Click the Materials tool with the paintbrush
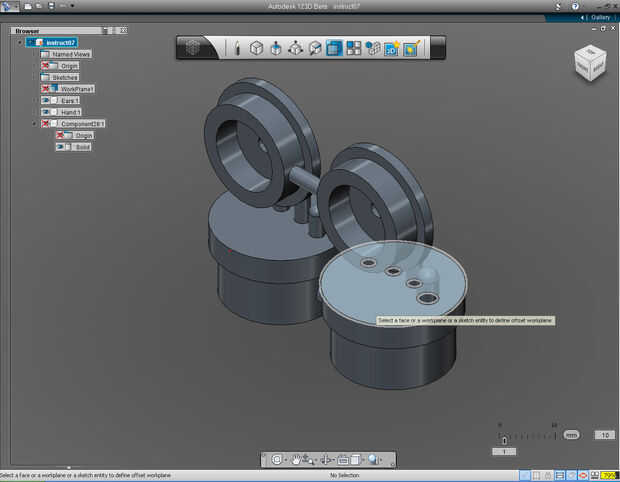 click(x=410, y=47)
